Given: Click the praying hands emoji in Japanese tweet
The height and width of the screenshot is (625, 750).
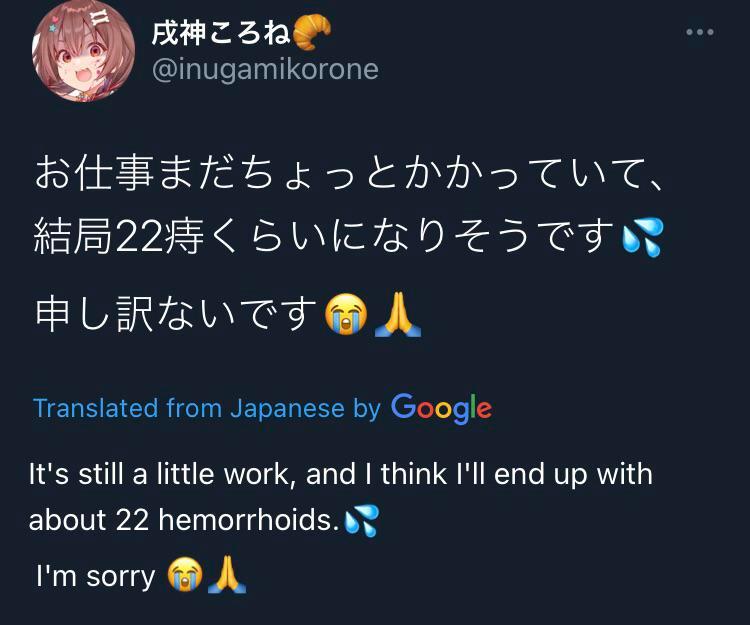Looking at the screenshot, I should point(397,315).
